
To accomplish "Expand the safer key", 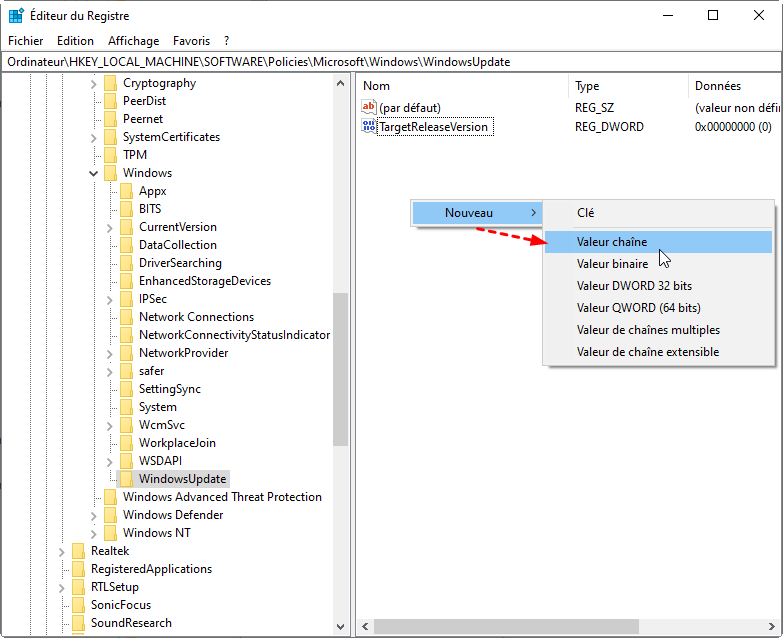I will [x=109, y=371].
